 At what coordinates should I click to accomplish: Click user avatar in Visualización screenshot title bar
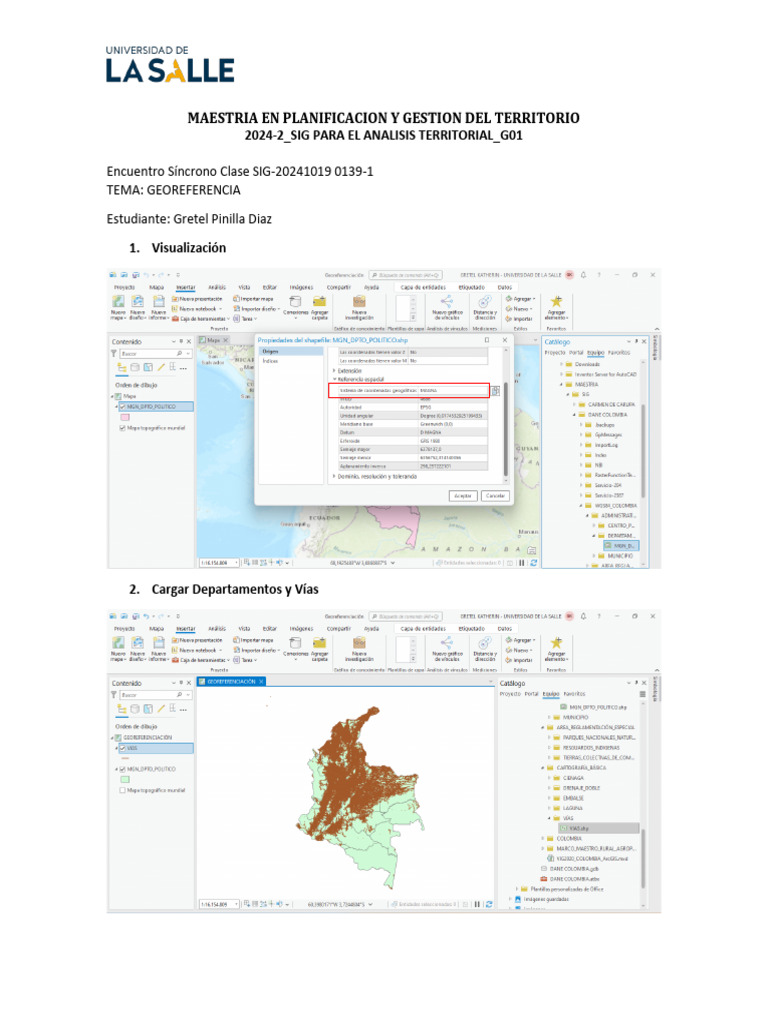pyautogui.click(x=569, y=275)
